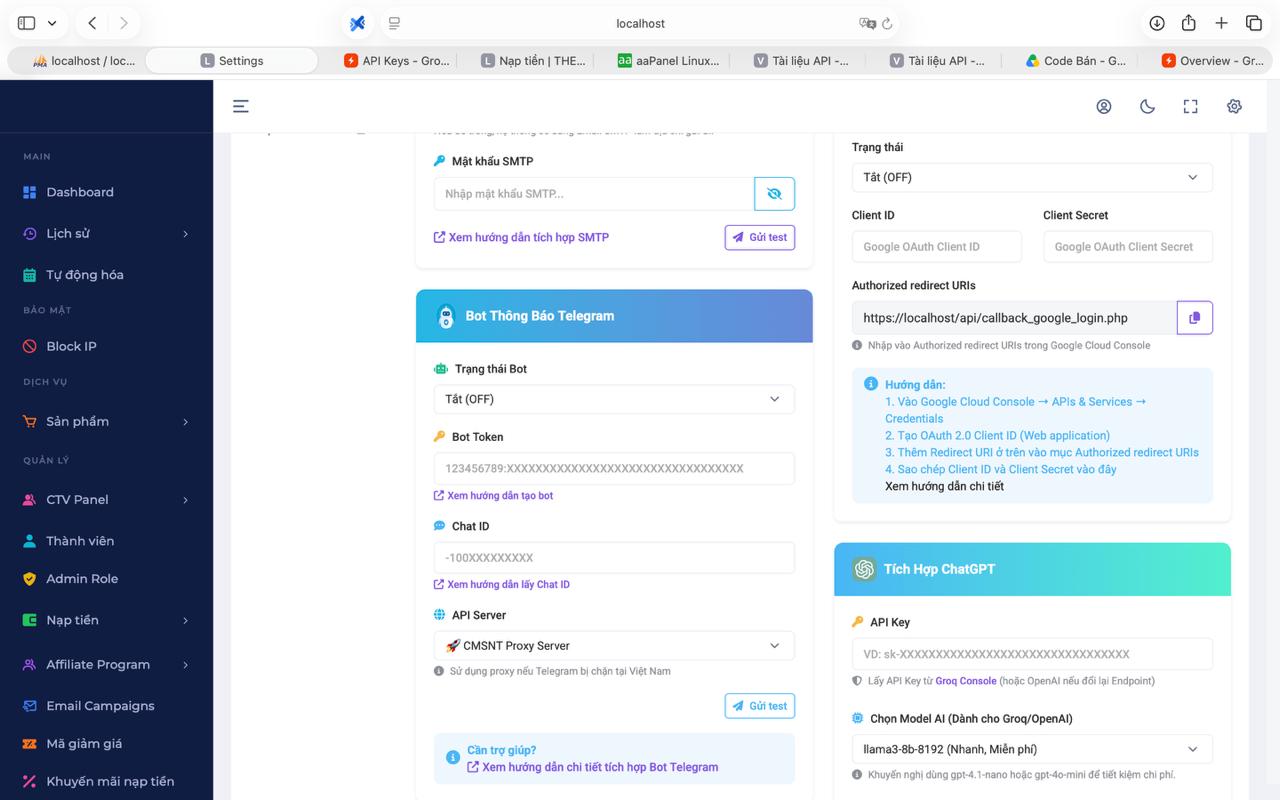1280x800 pixels.
Task: Click the Tự động hóa calendar icon
Action: click(29, 274)
